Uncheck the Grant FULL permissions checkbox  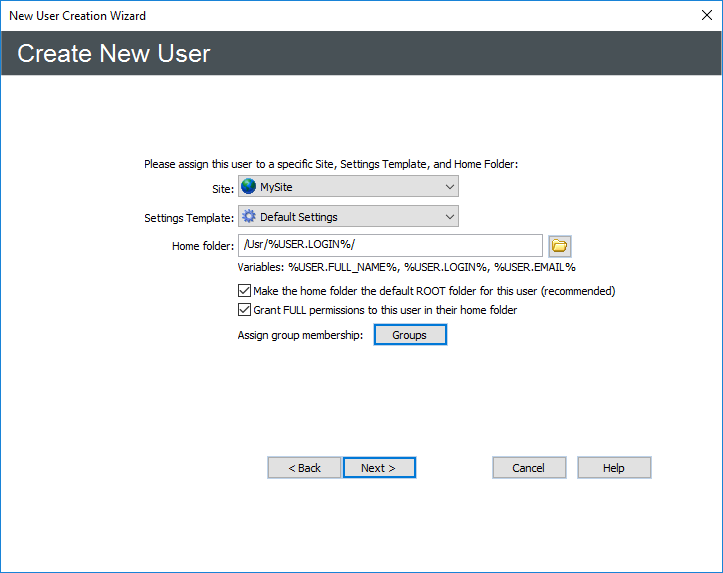245,310
